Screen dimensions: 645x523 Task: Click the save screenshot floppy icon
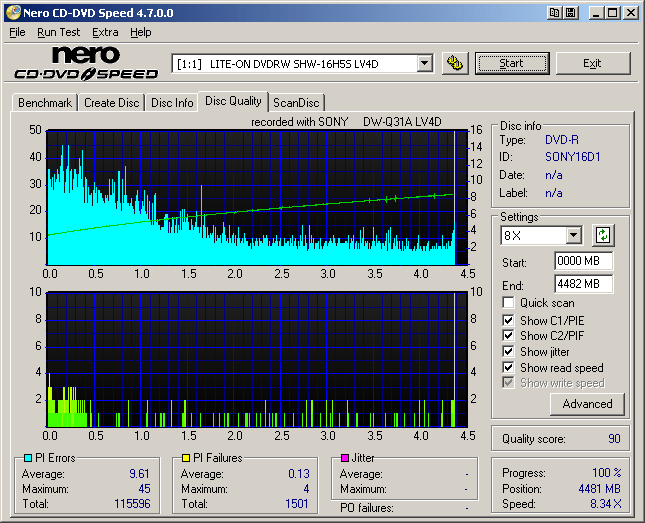tap(571, 13)
